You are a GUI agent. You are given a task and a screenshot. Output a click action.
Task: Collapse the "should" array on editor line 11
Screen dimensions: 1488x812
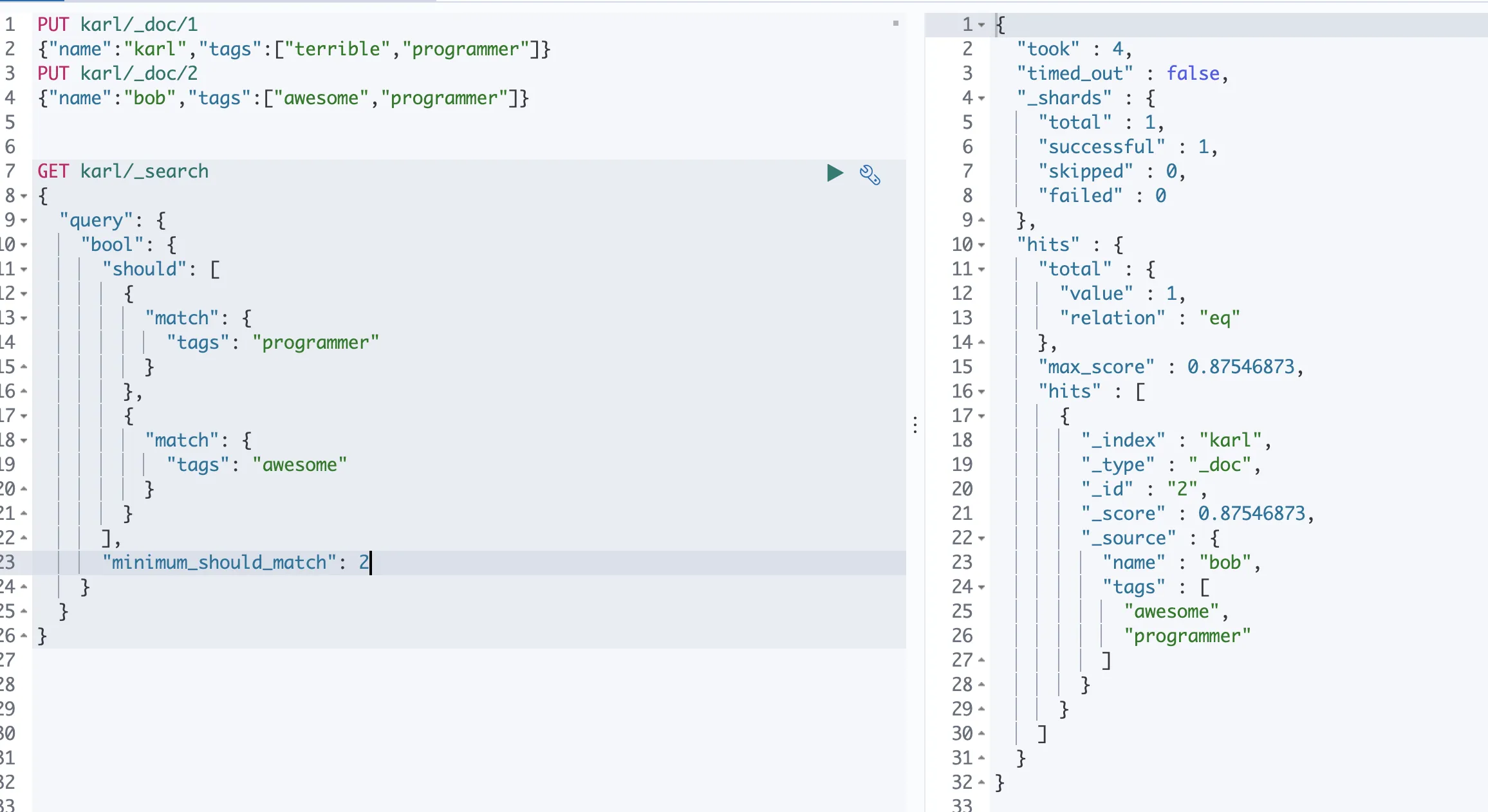pos(24,270)
